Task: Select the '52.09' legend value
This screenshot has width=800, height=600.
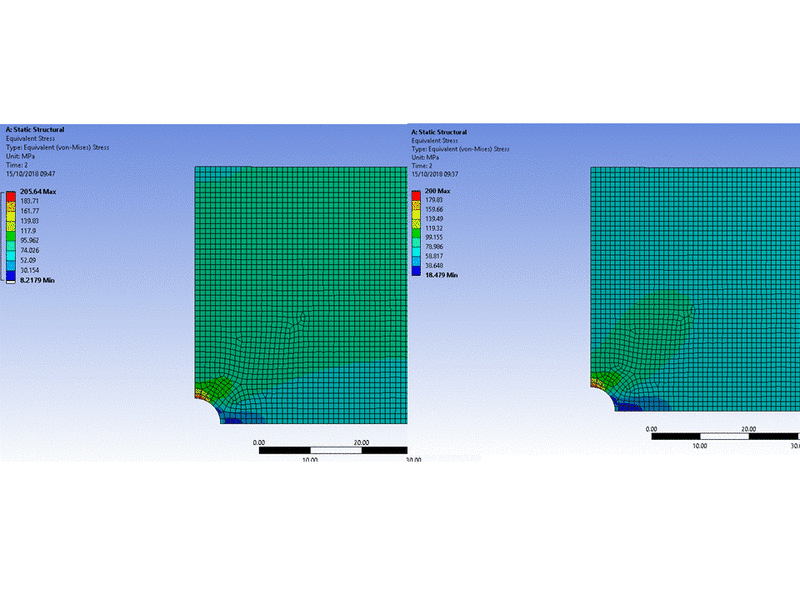Action: point(28,260)
